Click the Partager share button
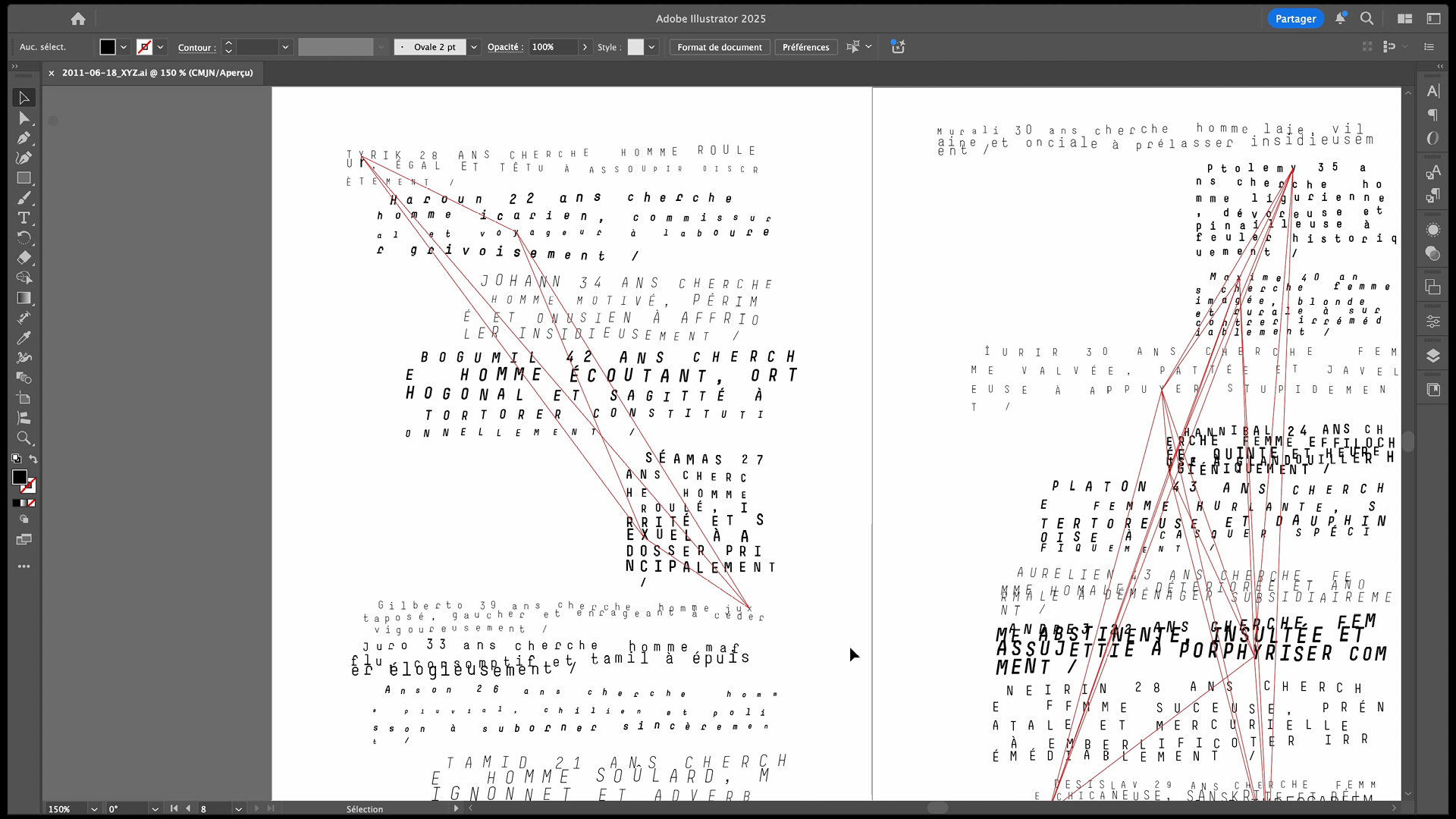The height and width of the screenshot is (819, 1456). coord(1295,19)
